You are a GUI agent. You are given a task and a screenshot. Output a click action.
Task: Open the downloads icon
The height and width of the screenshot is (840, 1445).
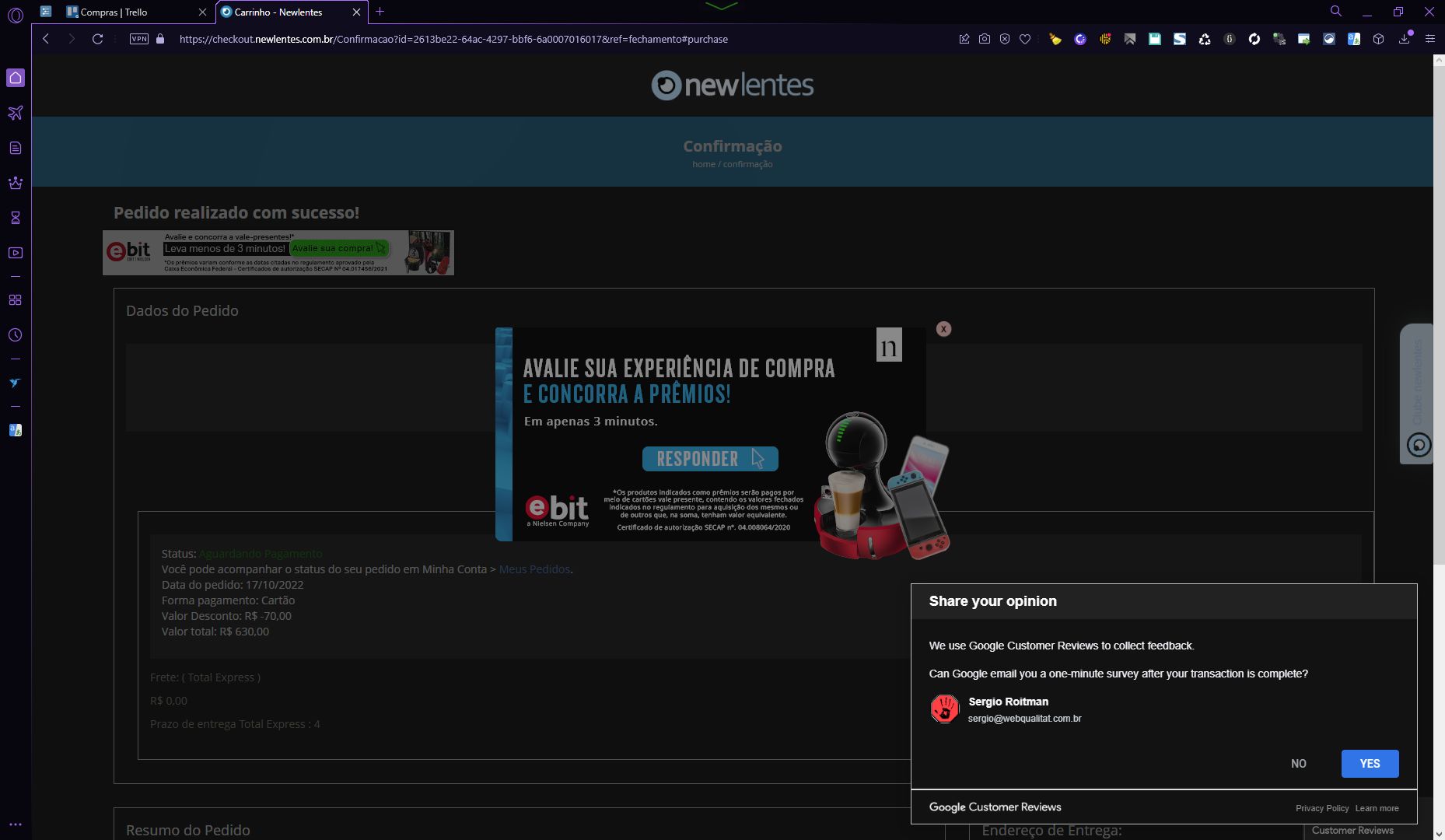click(1405, 39)
